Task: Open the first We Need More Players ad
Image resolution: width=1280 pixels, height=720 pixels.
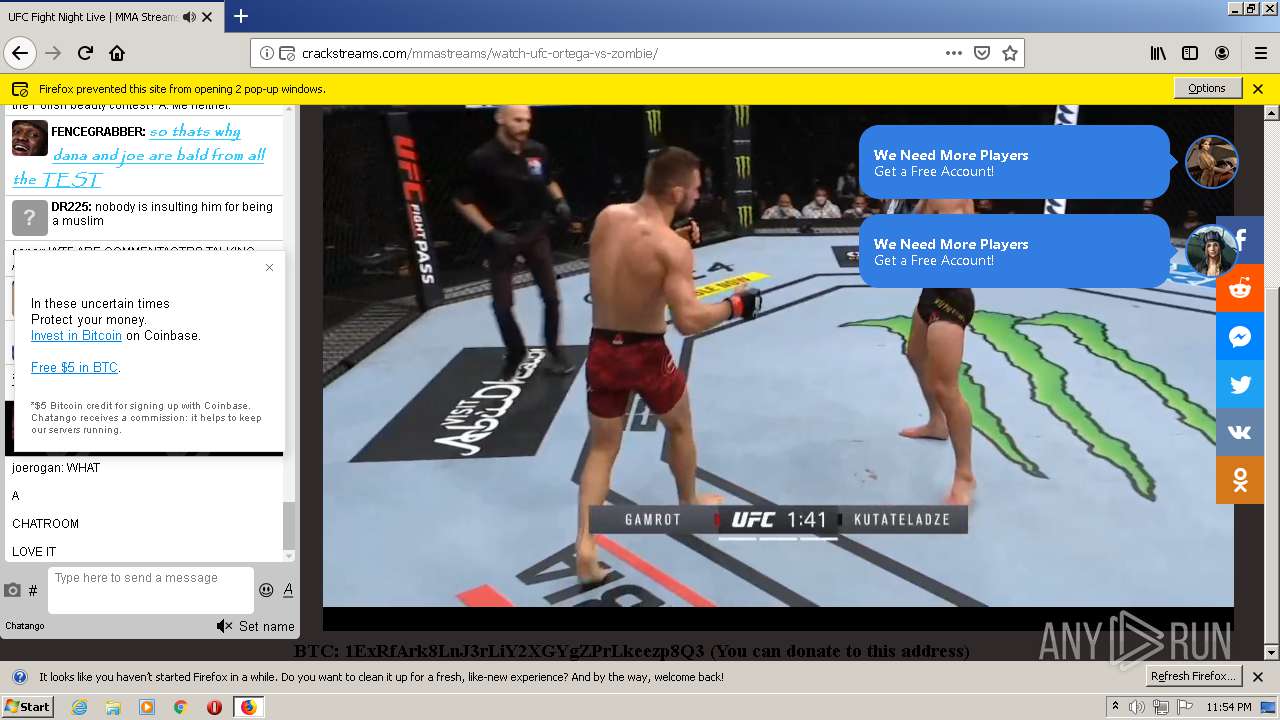Action: [x=1014, y=162]
